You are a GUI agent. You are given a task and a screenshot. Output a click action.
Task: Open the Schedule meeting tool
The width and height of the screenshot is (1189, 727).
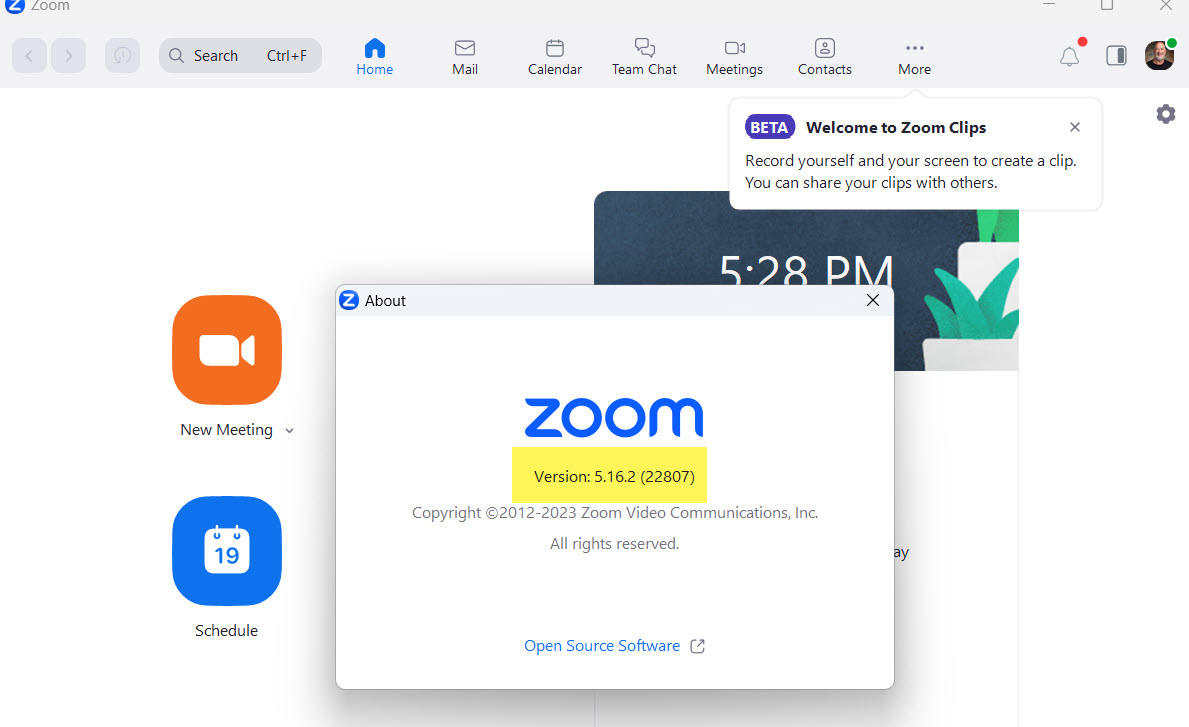tap(226, 551)
